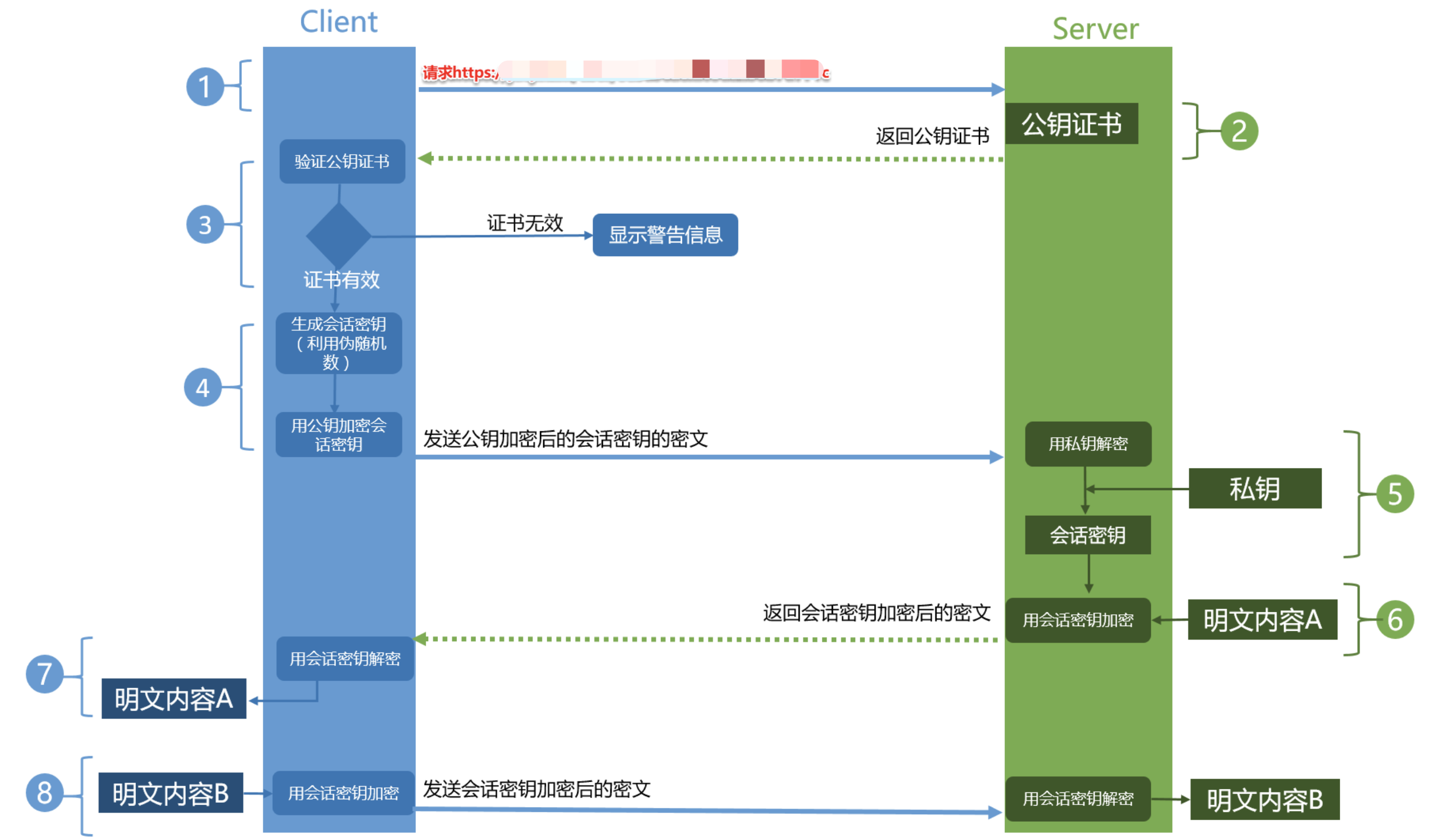Image resolution: width=1441 pixels, height=840 pixels.
Task: Click the 显示警告信息 box
Action: [x=665, y=235]
